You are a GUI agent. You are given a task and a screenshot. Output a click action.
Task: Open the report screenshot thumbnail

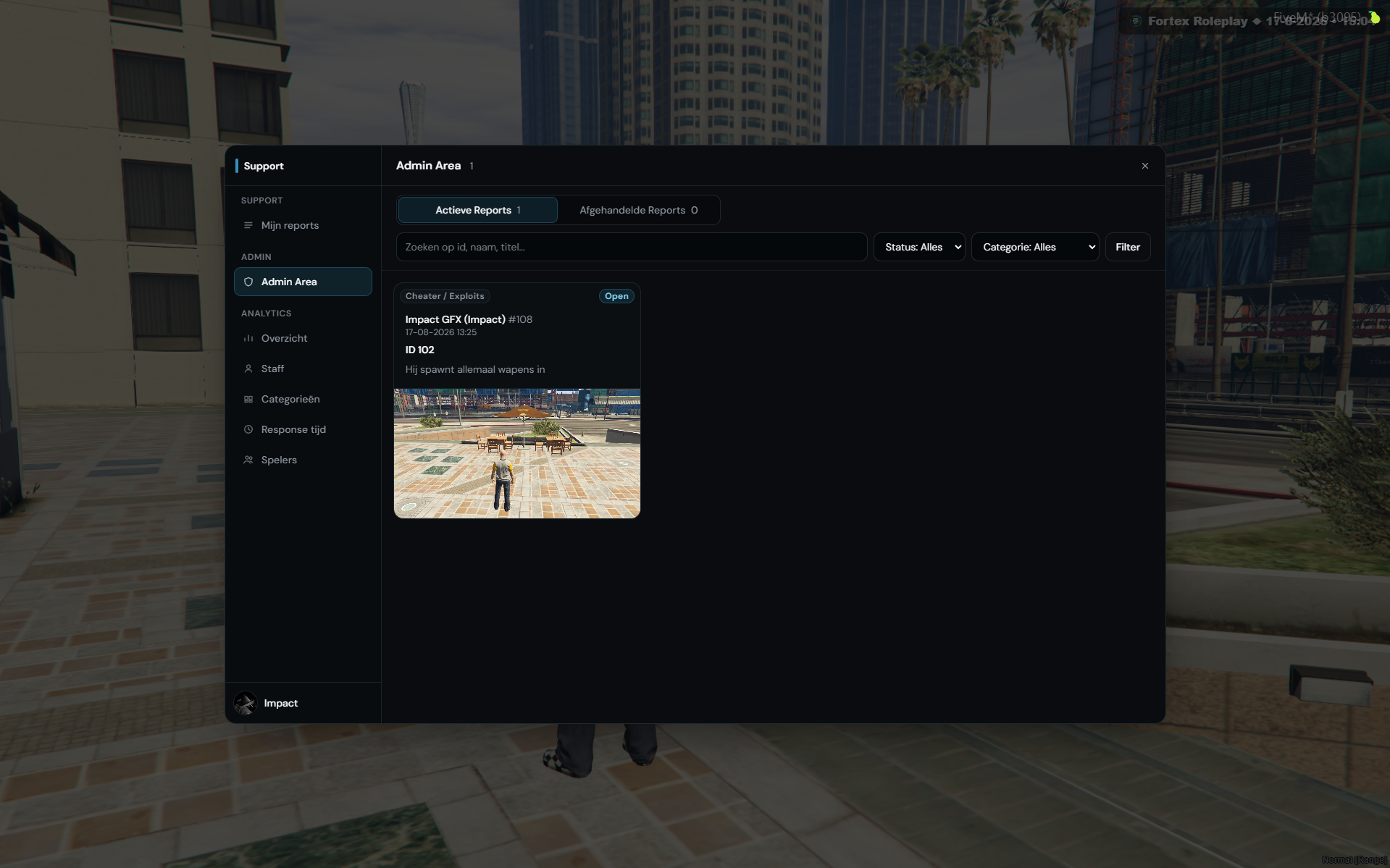(x=517, y=453)
